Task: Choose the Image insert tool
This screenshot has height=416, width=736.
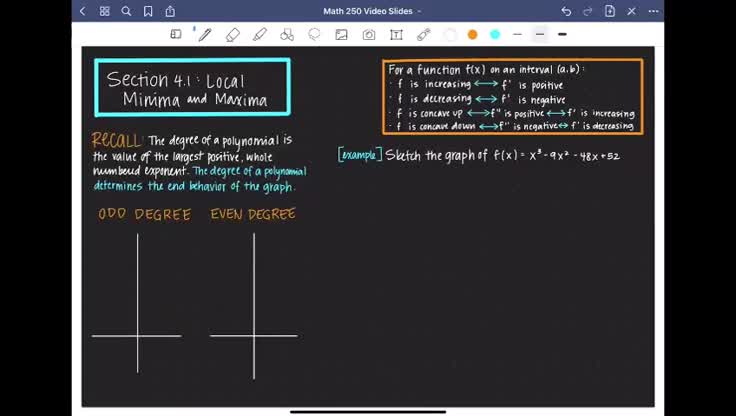Action: click(342, 34)
